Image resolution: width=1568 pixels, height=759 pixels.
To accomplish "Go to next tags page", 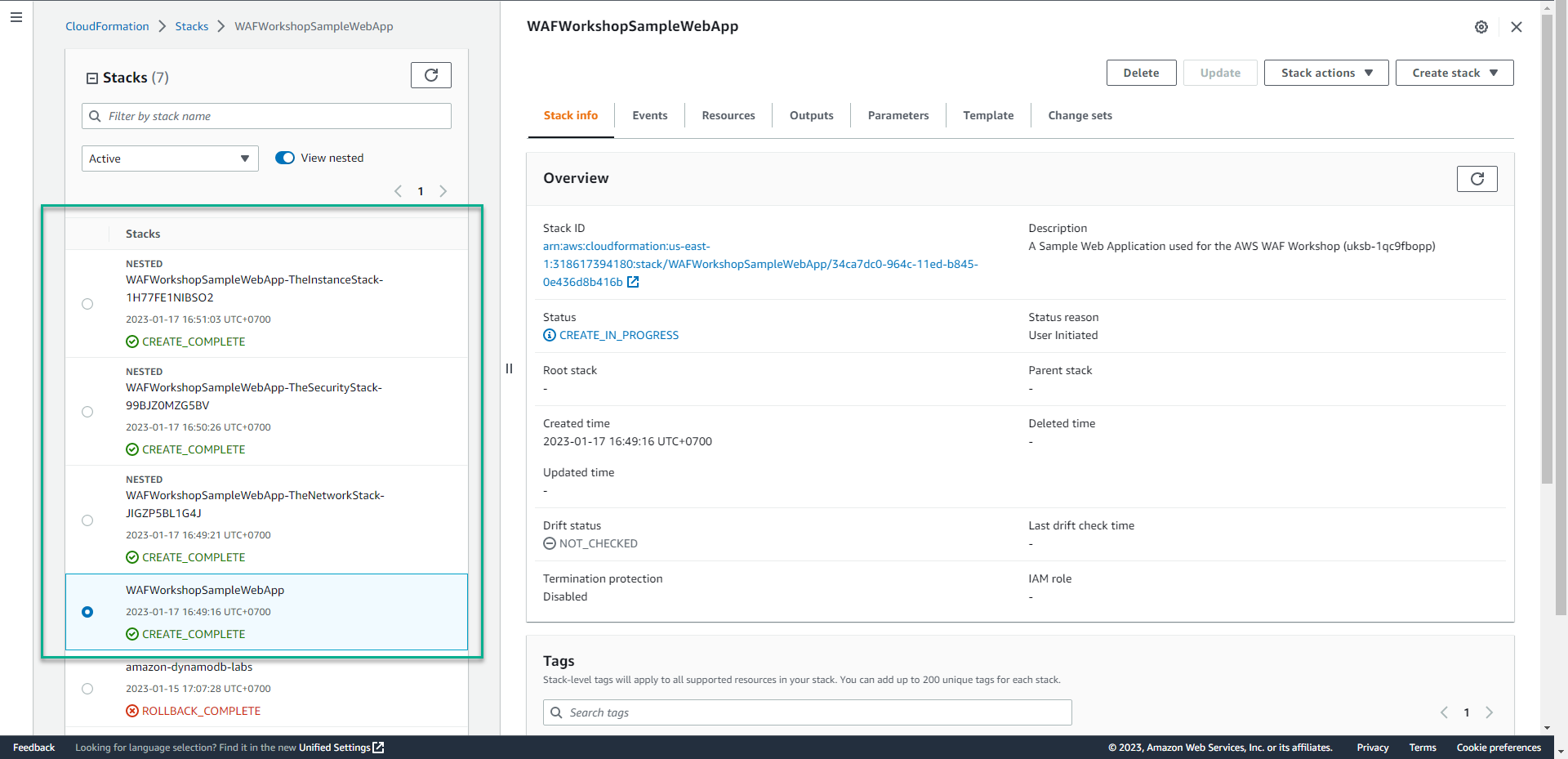I will (x=1490, y=712).
